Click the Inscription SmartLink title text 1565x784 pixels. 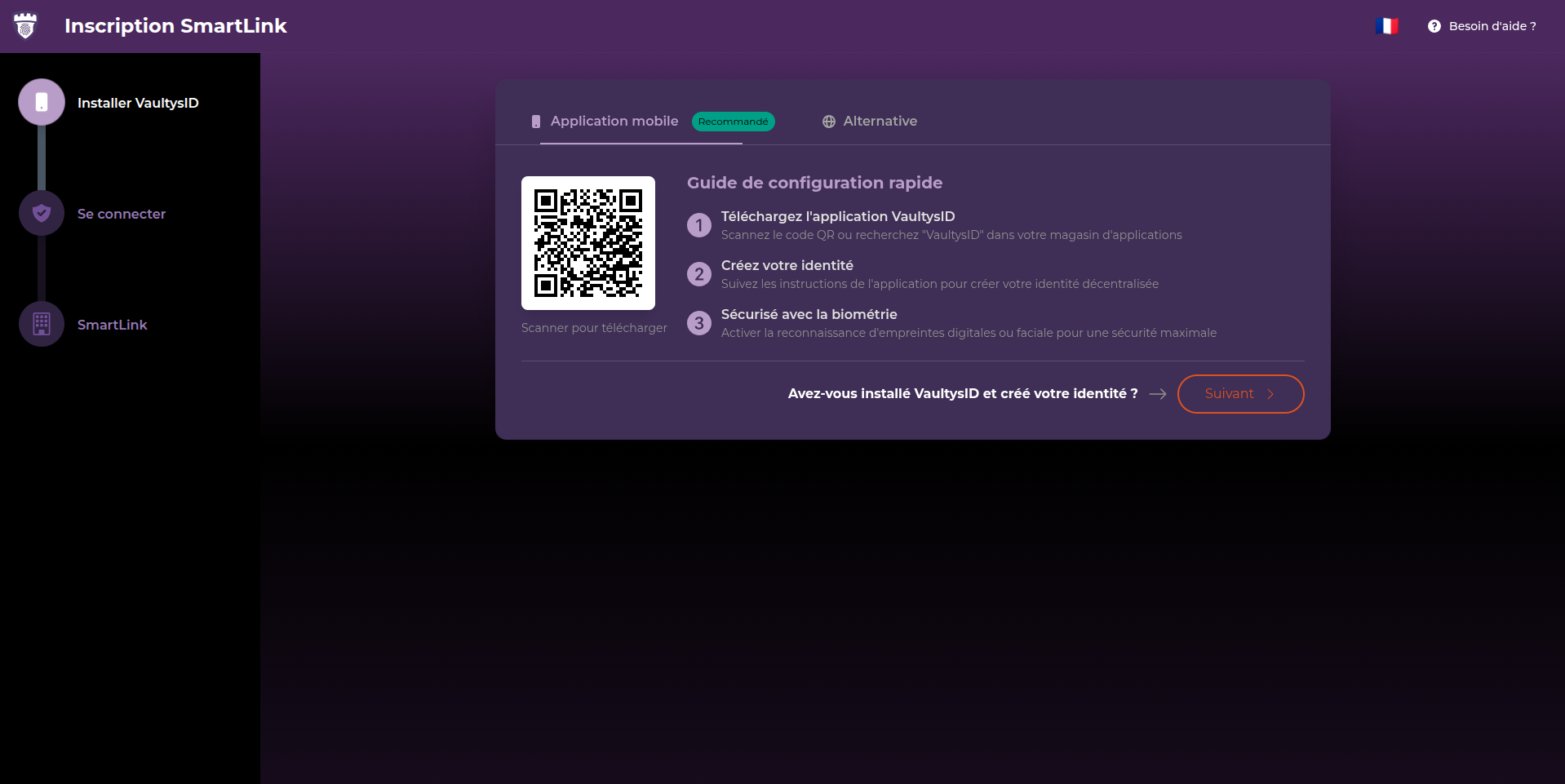pos(175,25)
